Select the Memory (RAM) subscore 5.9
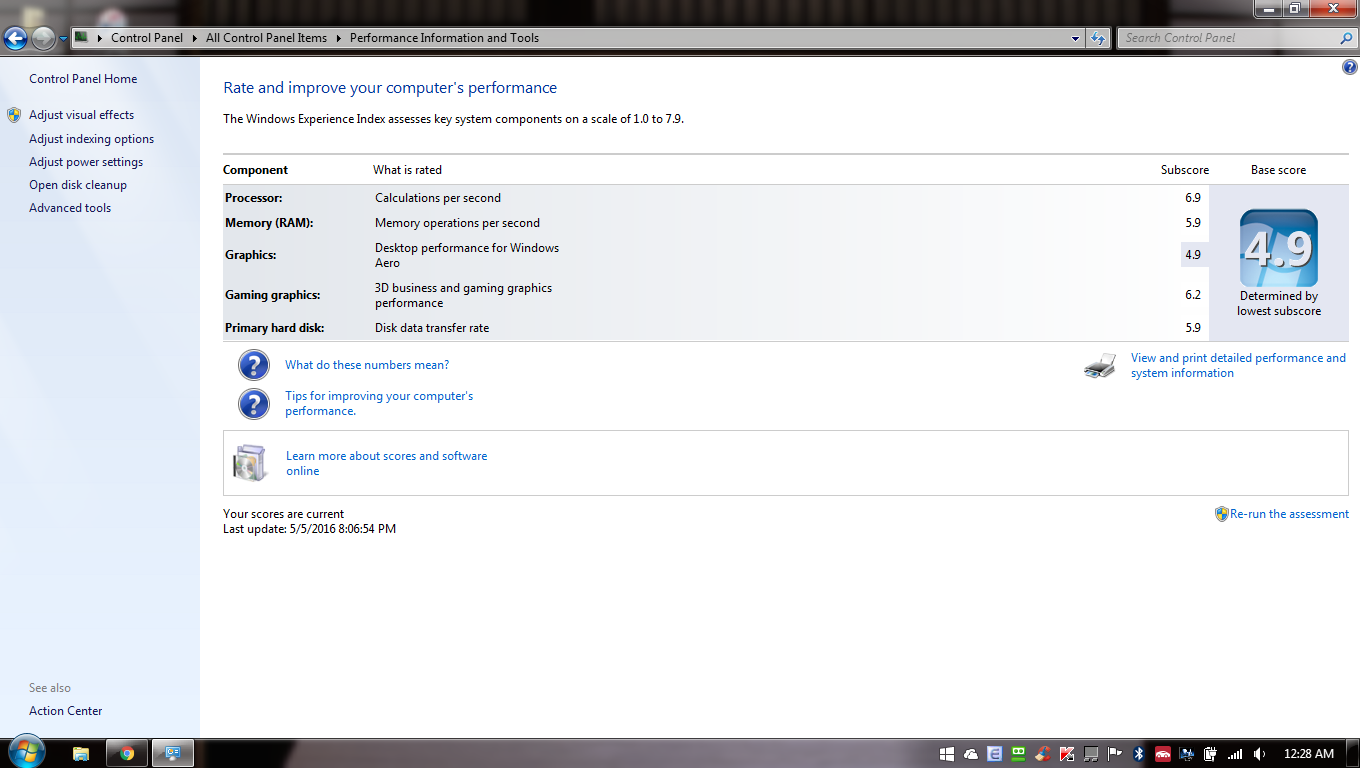1360x768 pixels. coord(1193,223)
